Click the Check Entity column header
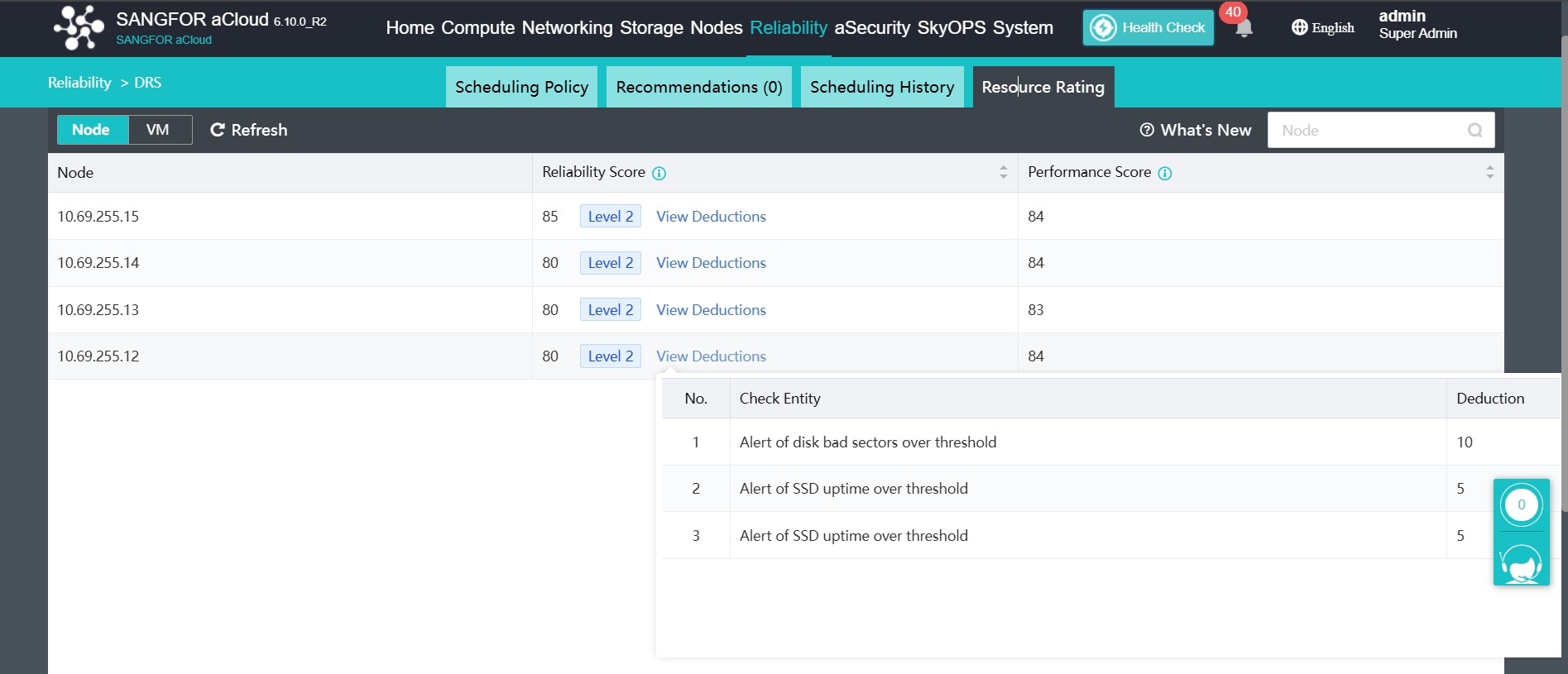This screenshot has width=1568, height=674. tap(1088, 398)
